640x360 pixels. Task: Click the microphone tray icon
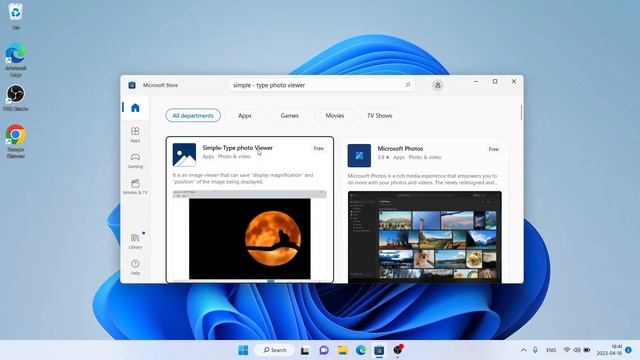tap(536, 350)
